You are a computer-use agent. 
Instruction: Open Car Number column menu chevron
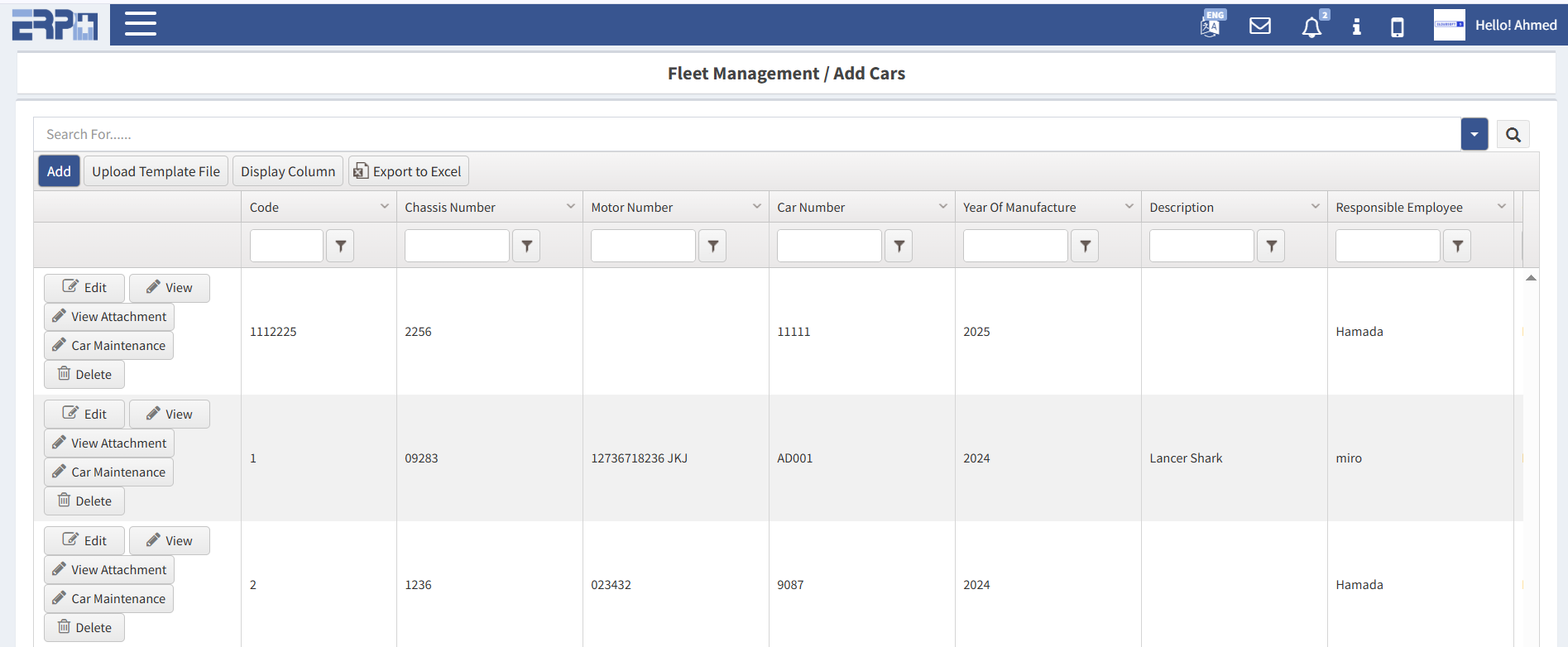[x=942, y=206]
